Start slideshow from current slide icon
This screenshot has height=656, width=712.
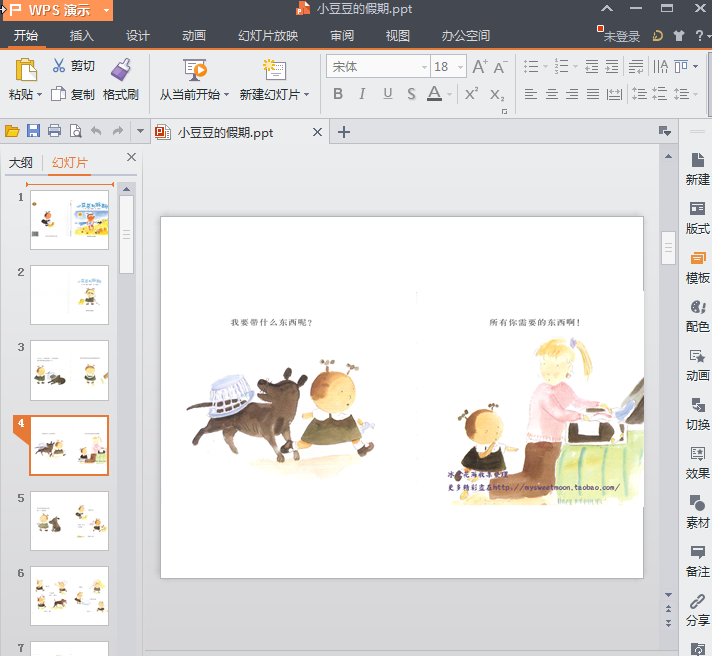pyautogui.click(x=195, y=69)
